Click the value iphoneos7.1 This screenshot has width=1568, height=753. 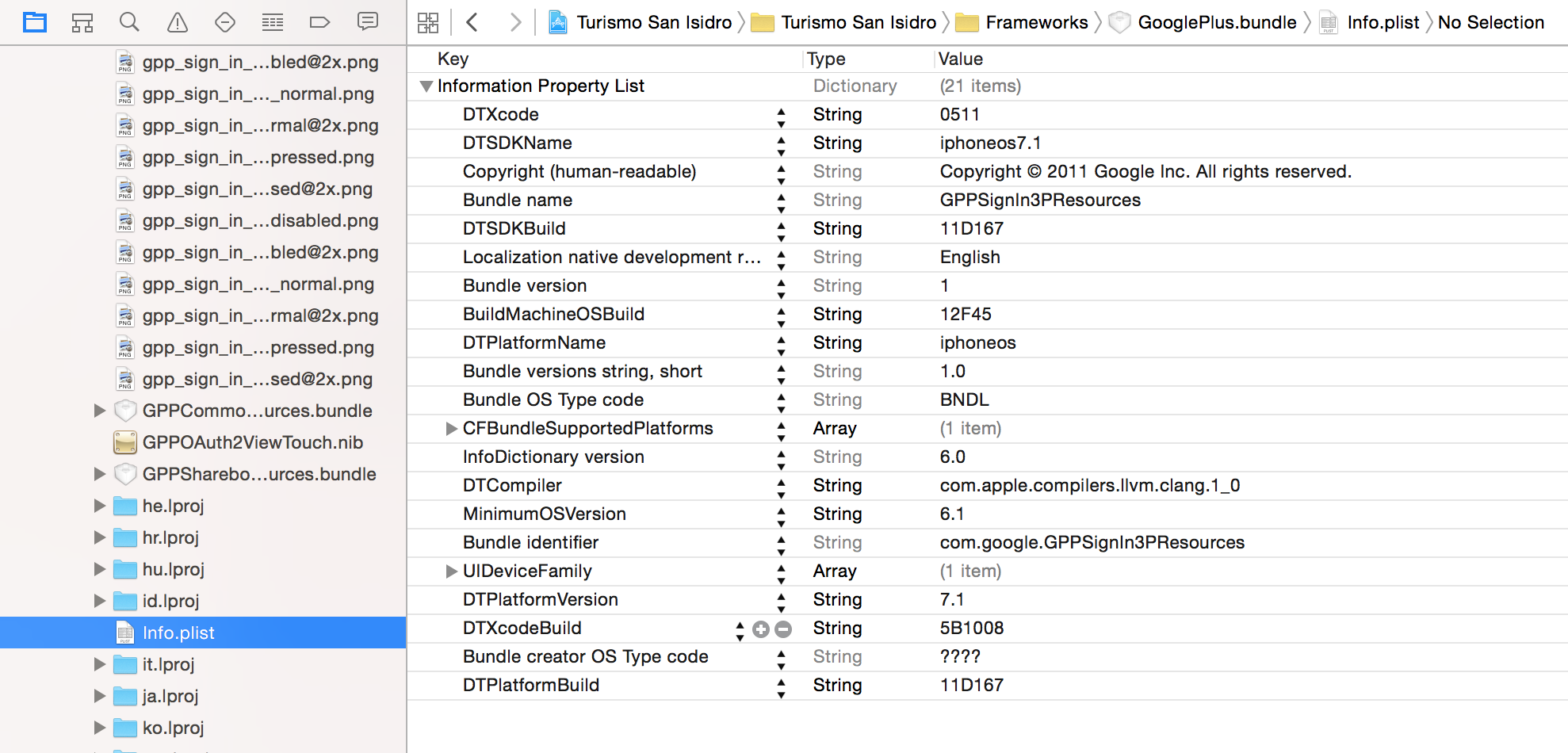click(x=991, y=143)
